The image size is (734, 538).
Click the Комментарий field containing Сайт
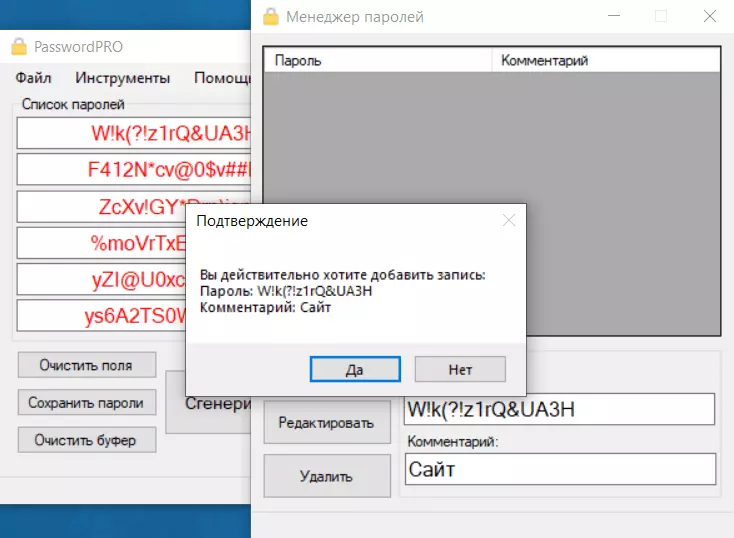(x=559, y=469)
